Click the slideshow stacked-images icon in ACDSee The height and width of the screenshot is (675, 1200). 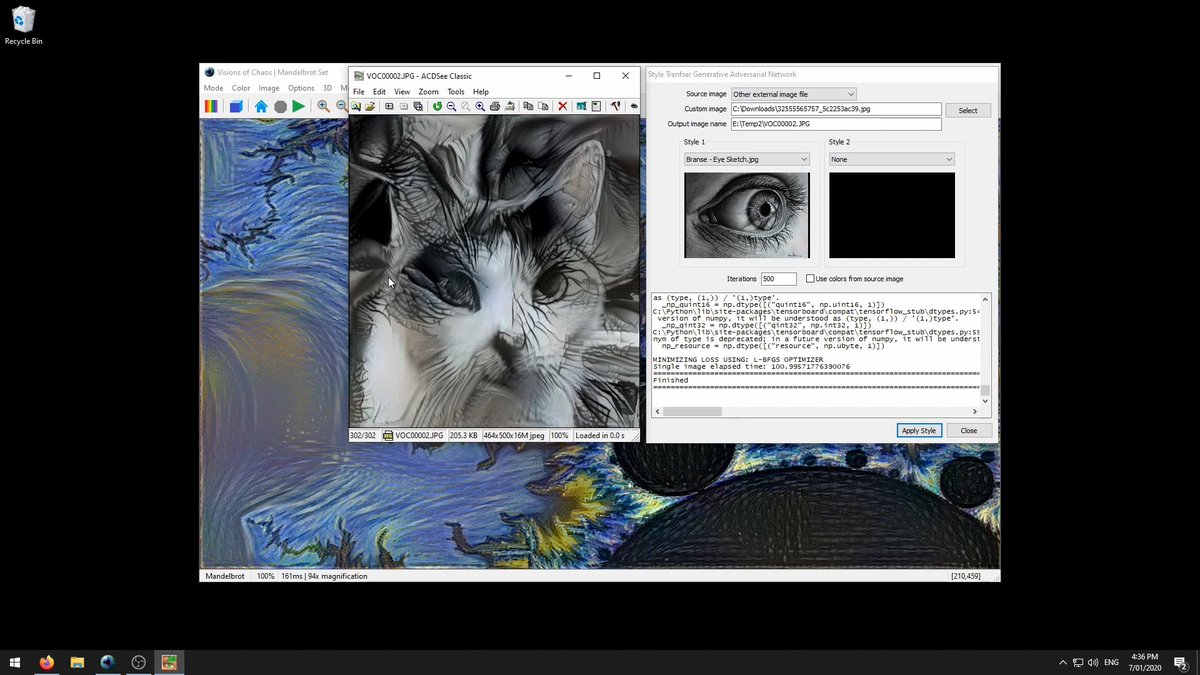pos(418,106)
